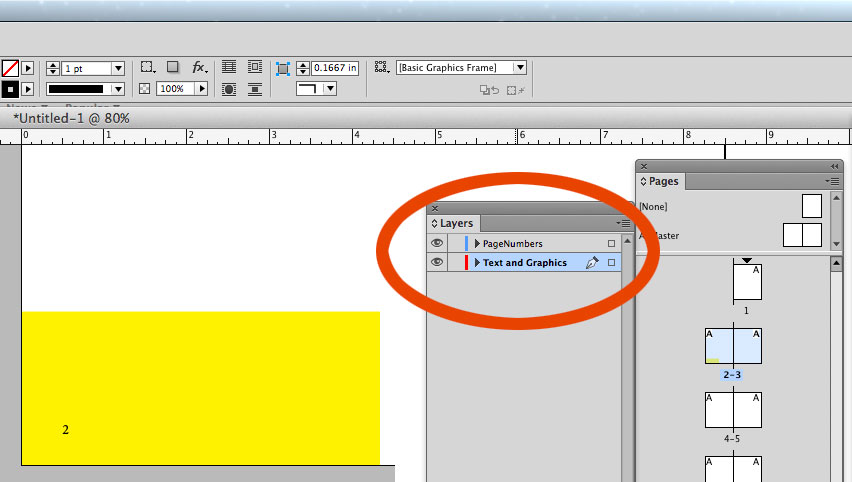
Task: Open the Stroke swatch flyout arrow
Action: pyautogui.click(x=28, y=89)
